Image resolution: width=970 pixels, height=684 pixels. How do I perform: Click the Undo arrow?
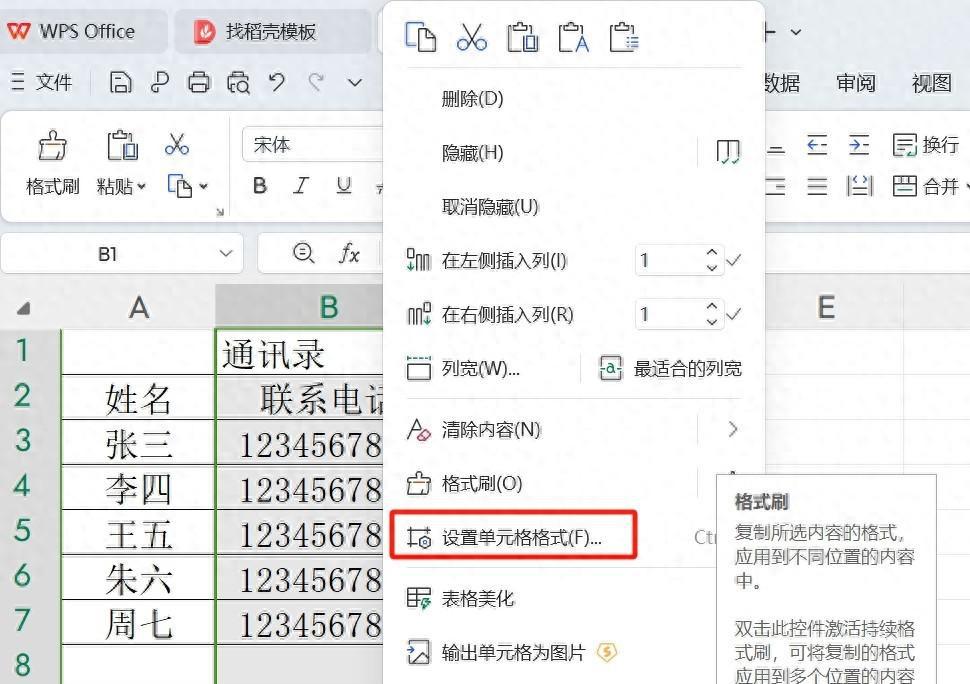click(x=277, y=82)
